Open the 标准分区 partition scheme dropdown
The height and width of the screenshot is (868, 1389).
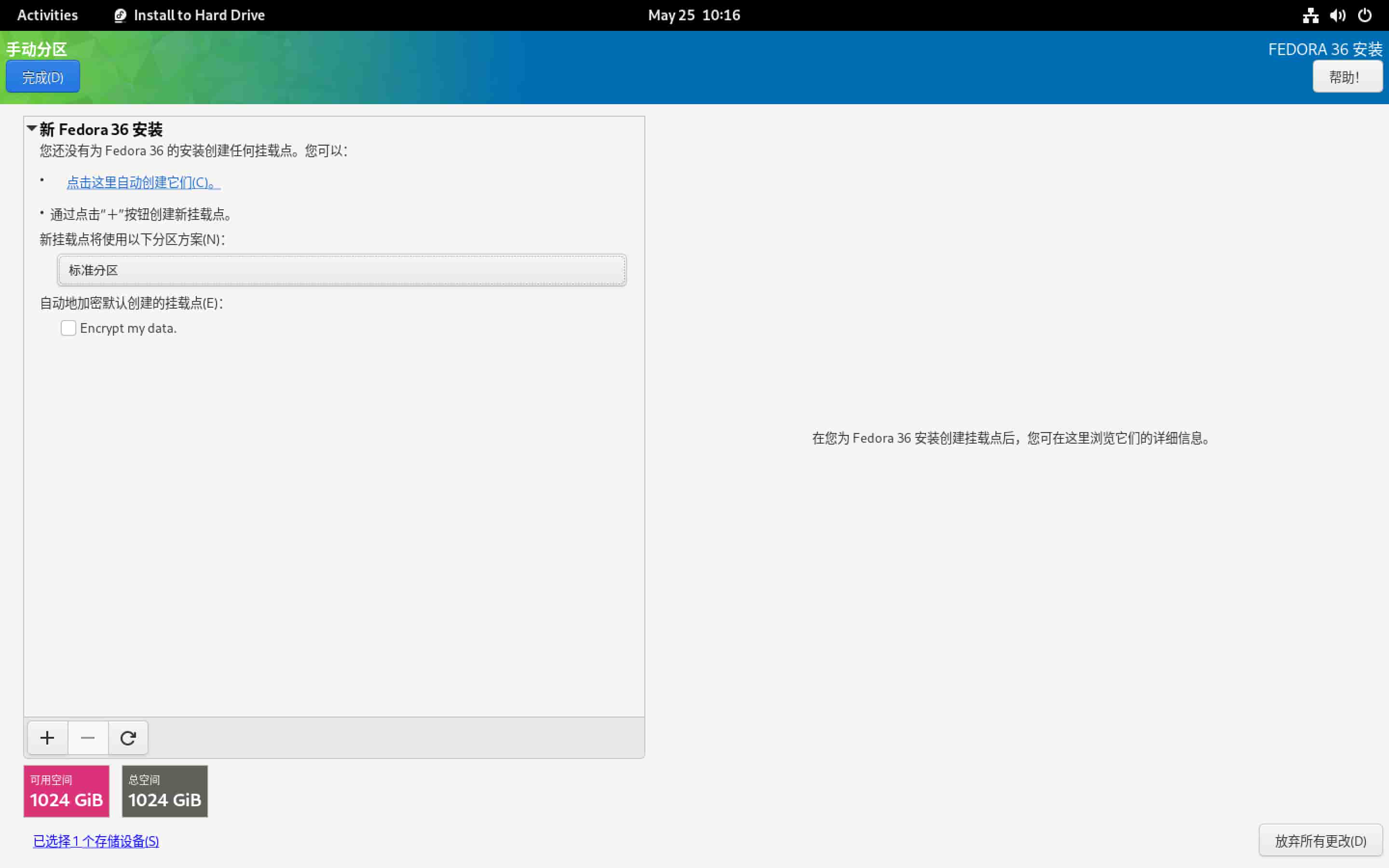[x=341, y=270]
